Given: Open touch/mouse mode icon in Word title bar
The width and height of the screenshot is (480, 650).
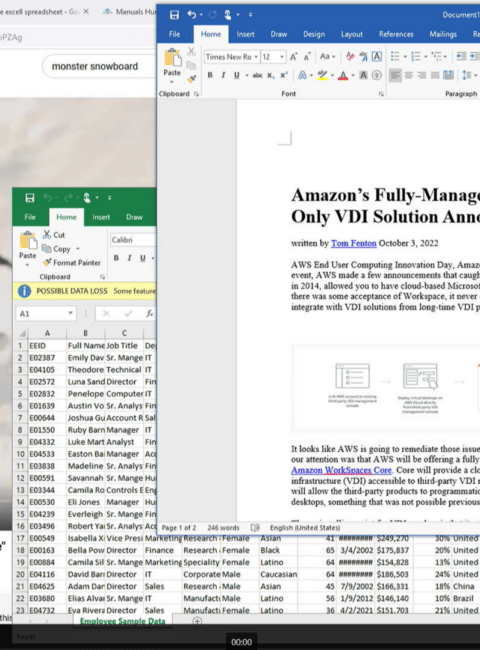Looking at the screenshot, I should pyautogui.click(x=228, y=15).
